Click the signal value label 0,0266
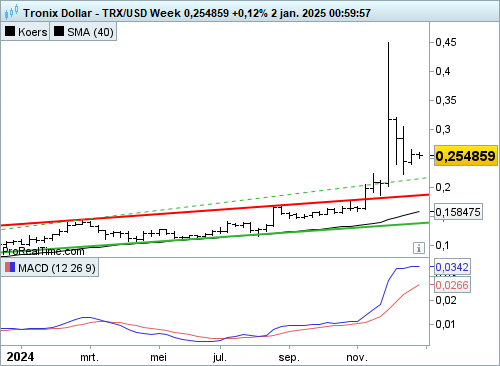 pyautogui.click(x=452, y=285)
